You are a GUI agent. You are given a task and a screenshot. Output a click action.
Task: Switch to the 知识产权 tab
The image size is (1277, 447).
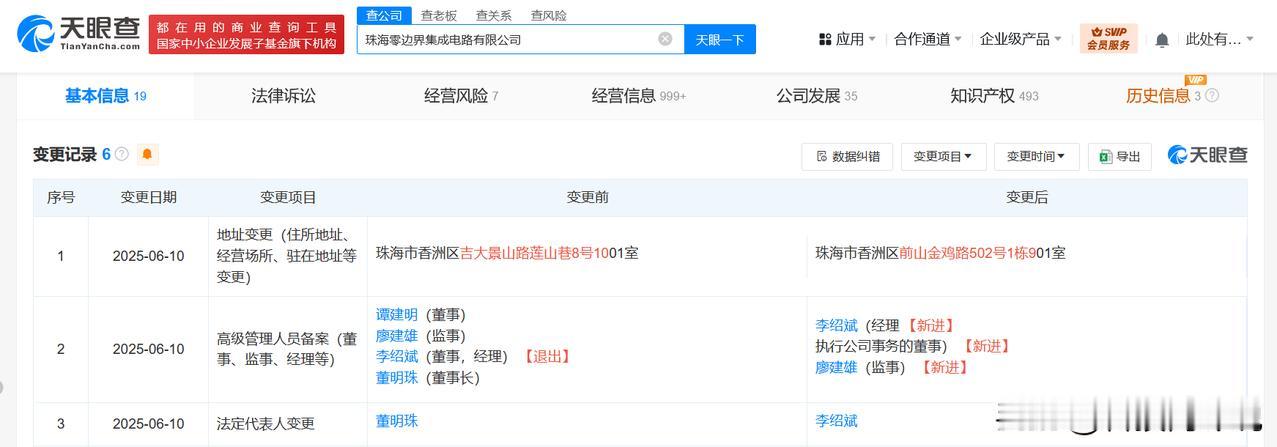click(994, 96)
